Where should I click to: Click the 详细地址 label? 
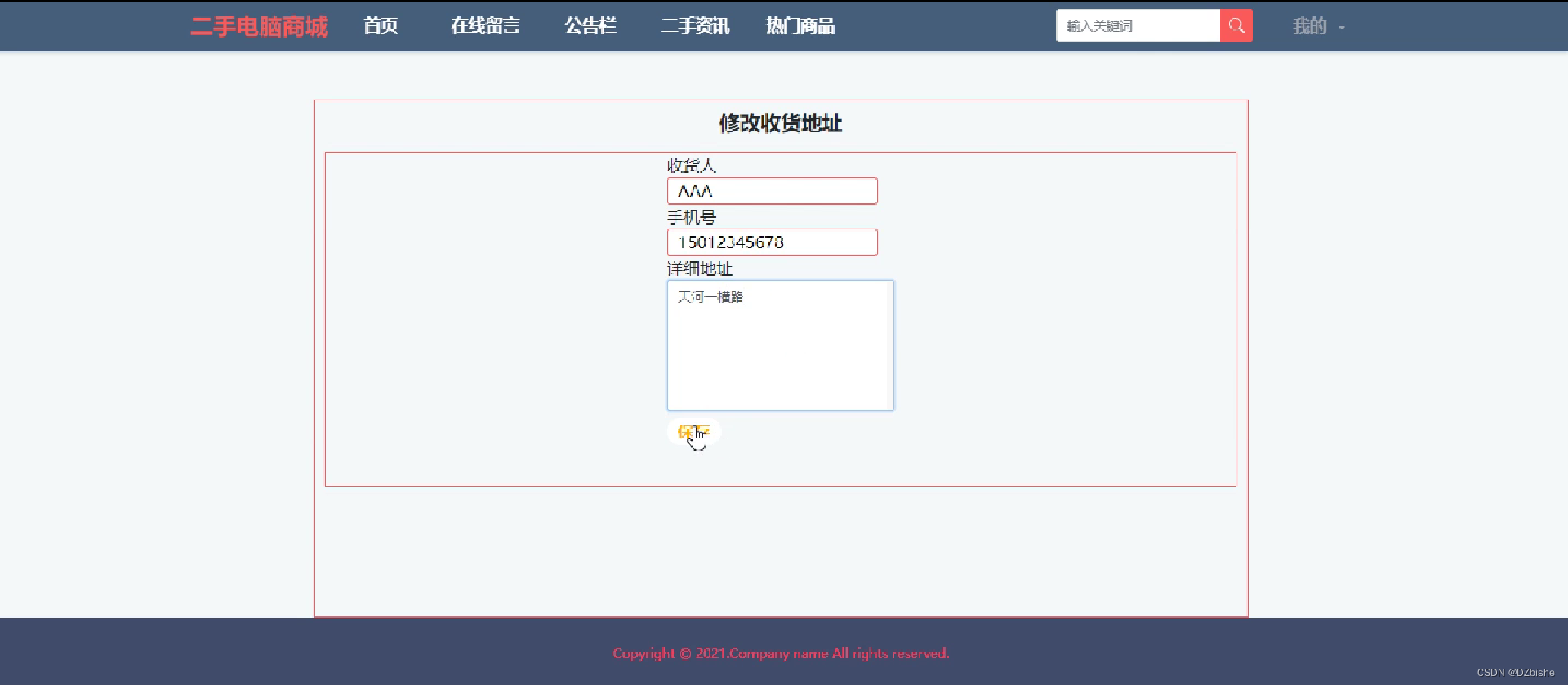[699, 269]
